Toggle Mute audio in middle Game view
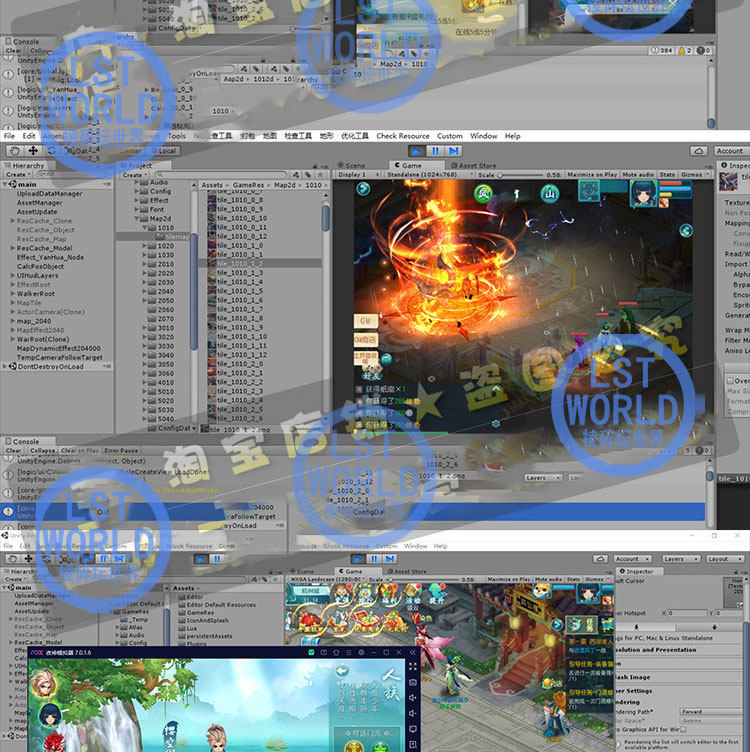Image resolution: width=750 pixels, height=752 pixels. pos(638,175)
